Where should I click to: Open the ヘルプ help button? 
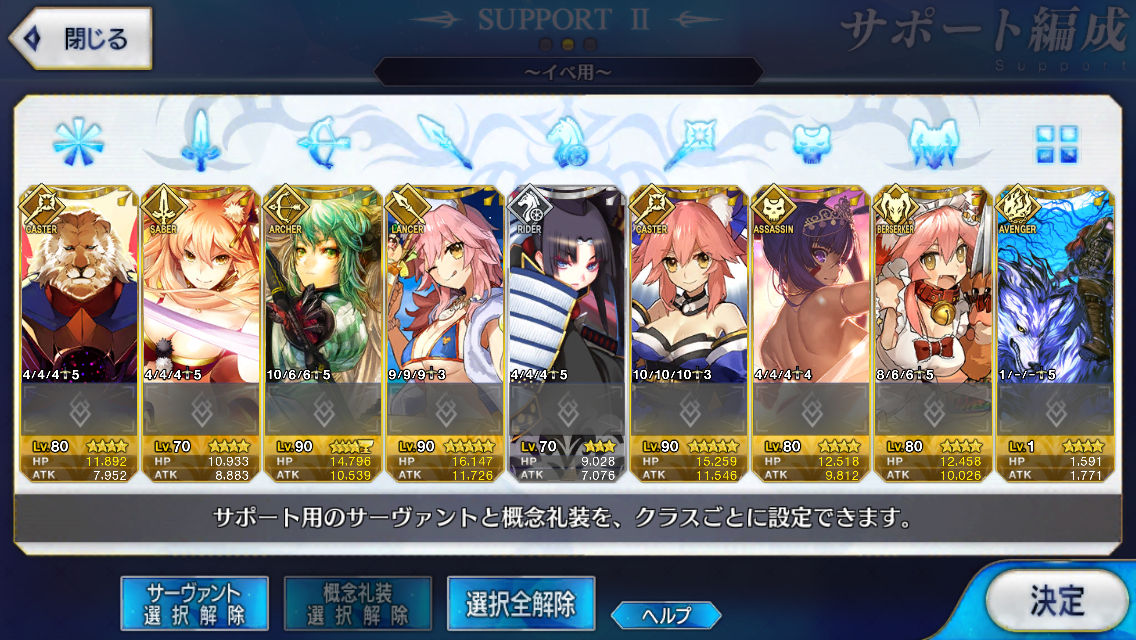pos(667,615)
